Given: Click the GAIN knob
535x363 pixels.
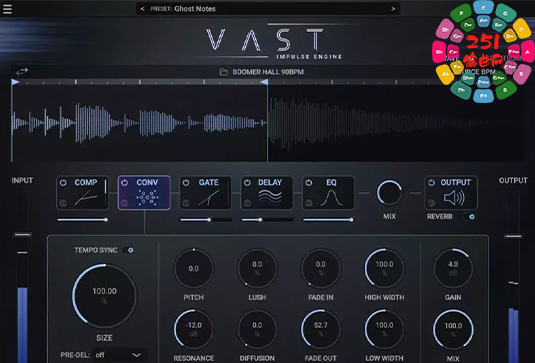Looking at the screenshot, I should [453, 269].
